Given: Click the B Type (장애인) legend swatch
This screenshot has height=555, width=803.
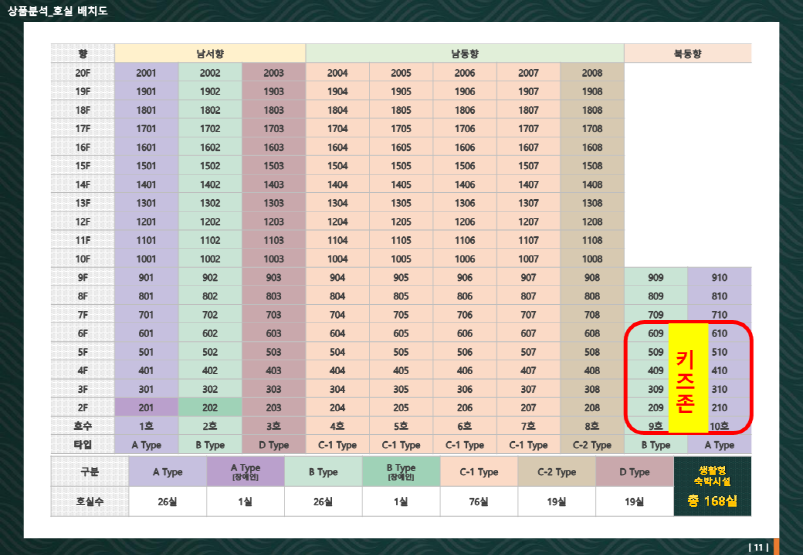Looking at the screenshot, I should point(401,472).
